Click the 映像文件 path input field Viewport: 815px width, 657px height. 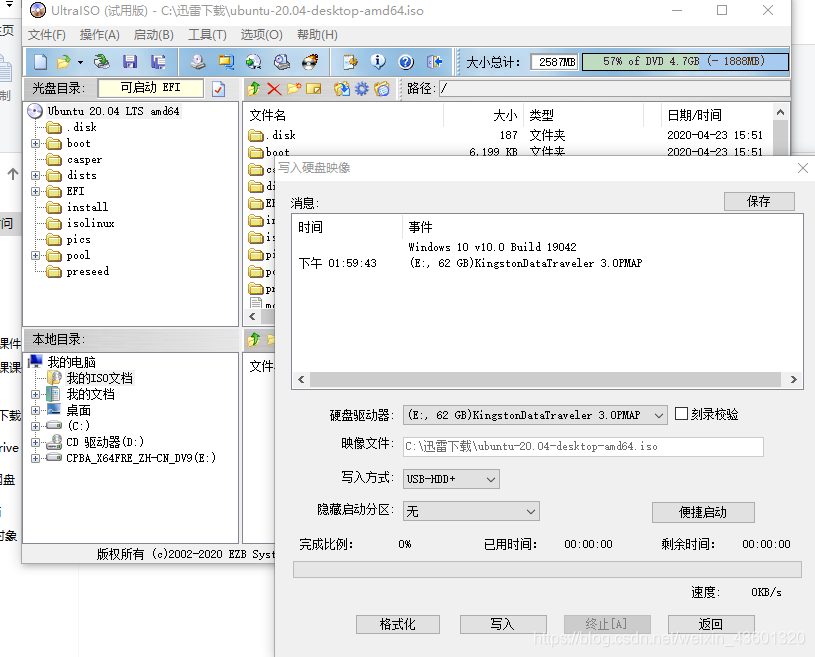coord(583,446)
